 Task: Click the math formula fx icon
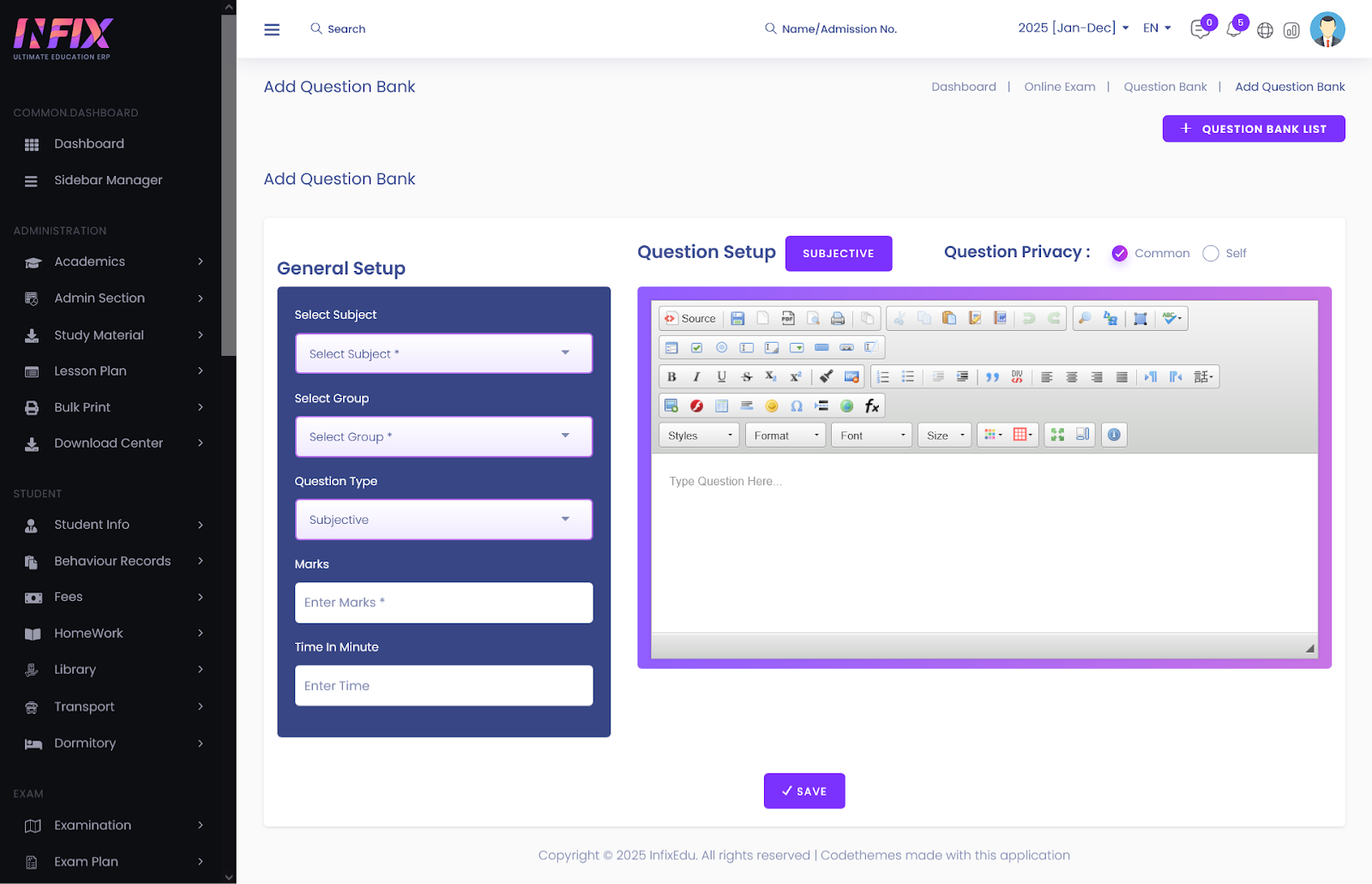pos(872,406)
